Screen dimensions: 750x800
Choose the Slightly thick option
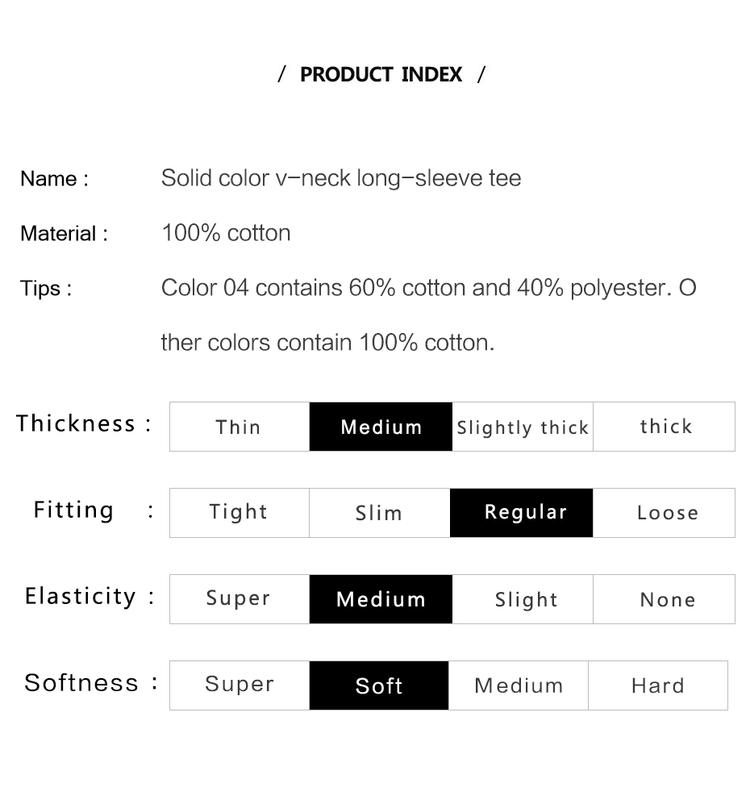[x=522, y=427]
